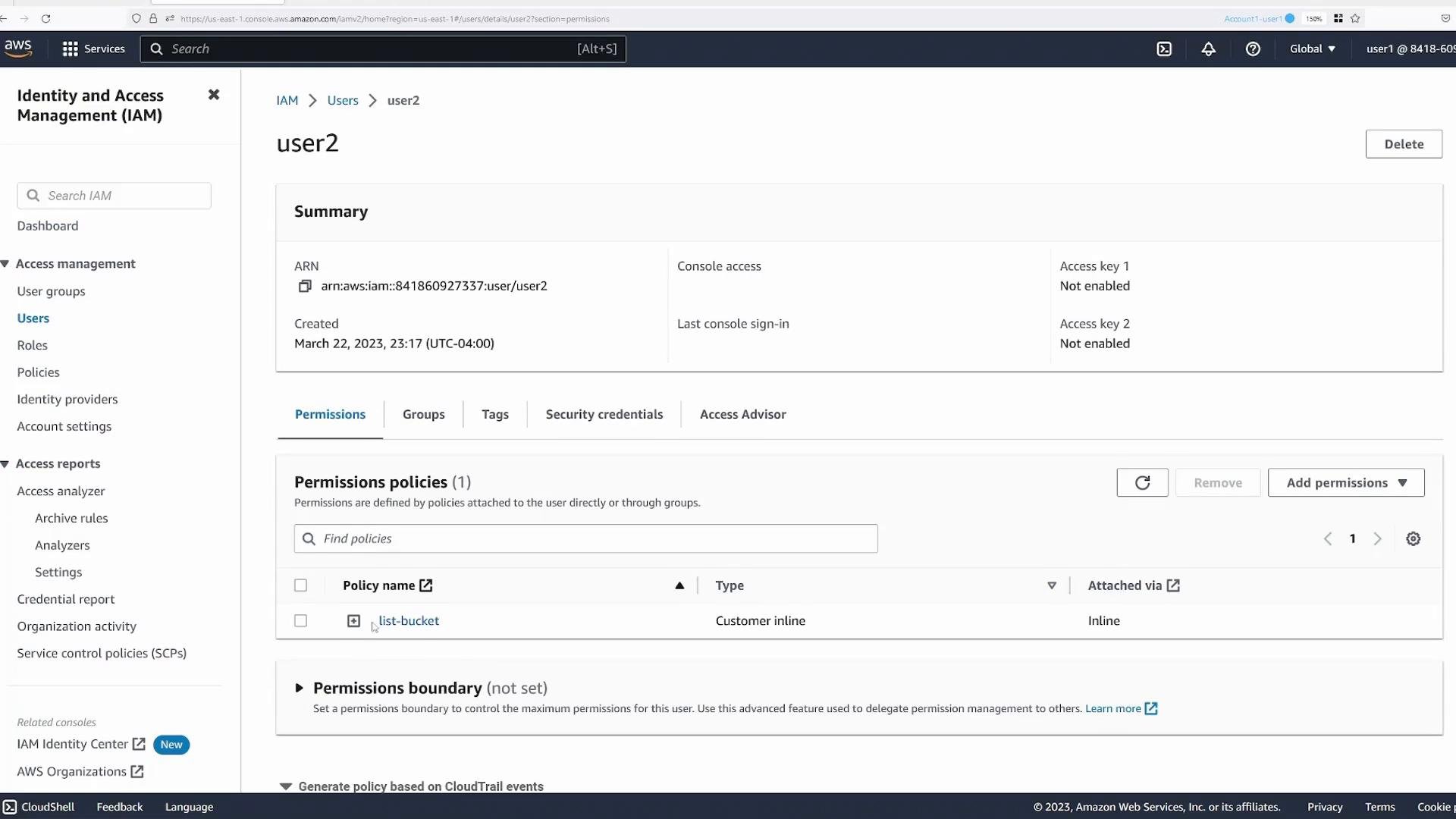
Task: Focus the Find policies search field
Action: click(585, 538)
